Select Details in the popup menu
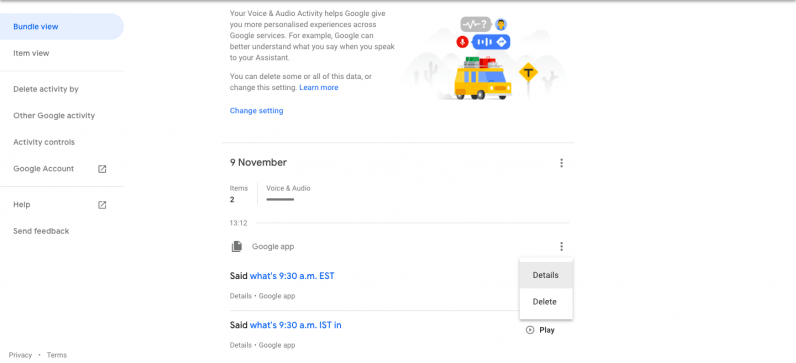Image resolution: width=796 pixels, height=363 pixels. point(546,275)
